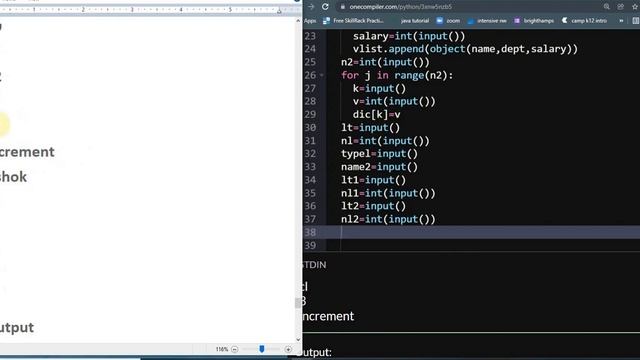This screenshot has width=640, height=360.
Task: Open the java tutorial bookmark
Action: 415,21
